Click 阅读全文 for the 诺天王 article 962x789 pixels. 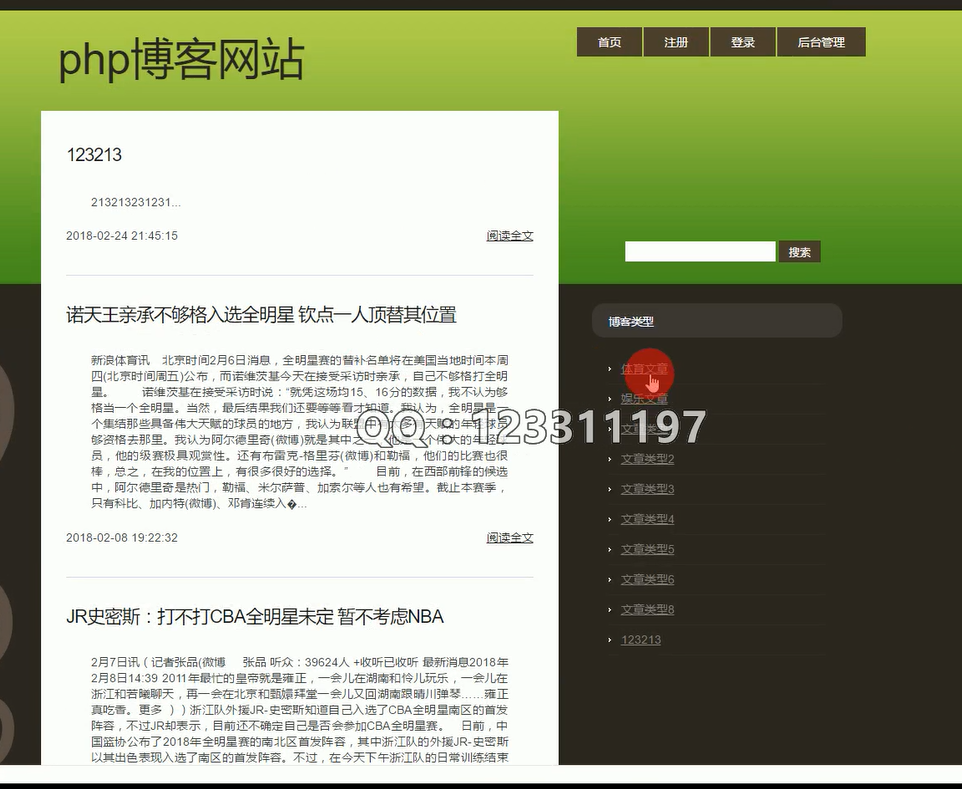click(x=510, y=537)
